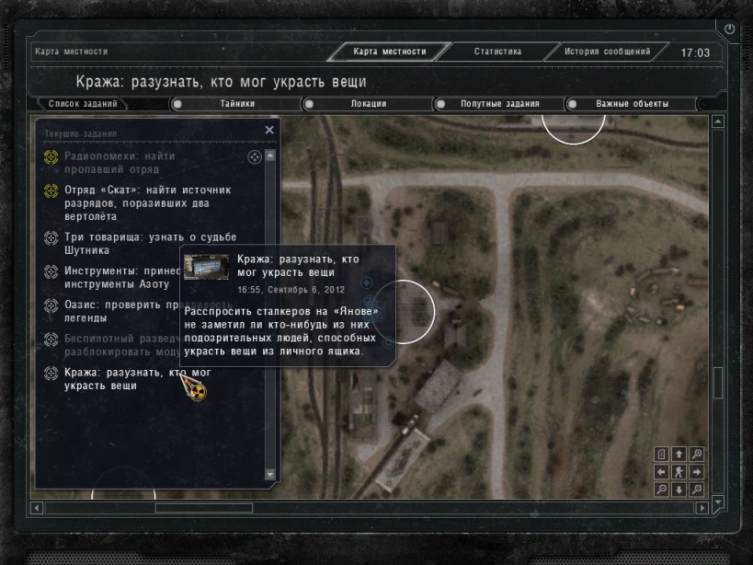Show Радиопомехи quest target on map
Screen dimensions: 753x565
coord(255,157)
